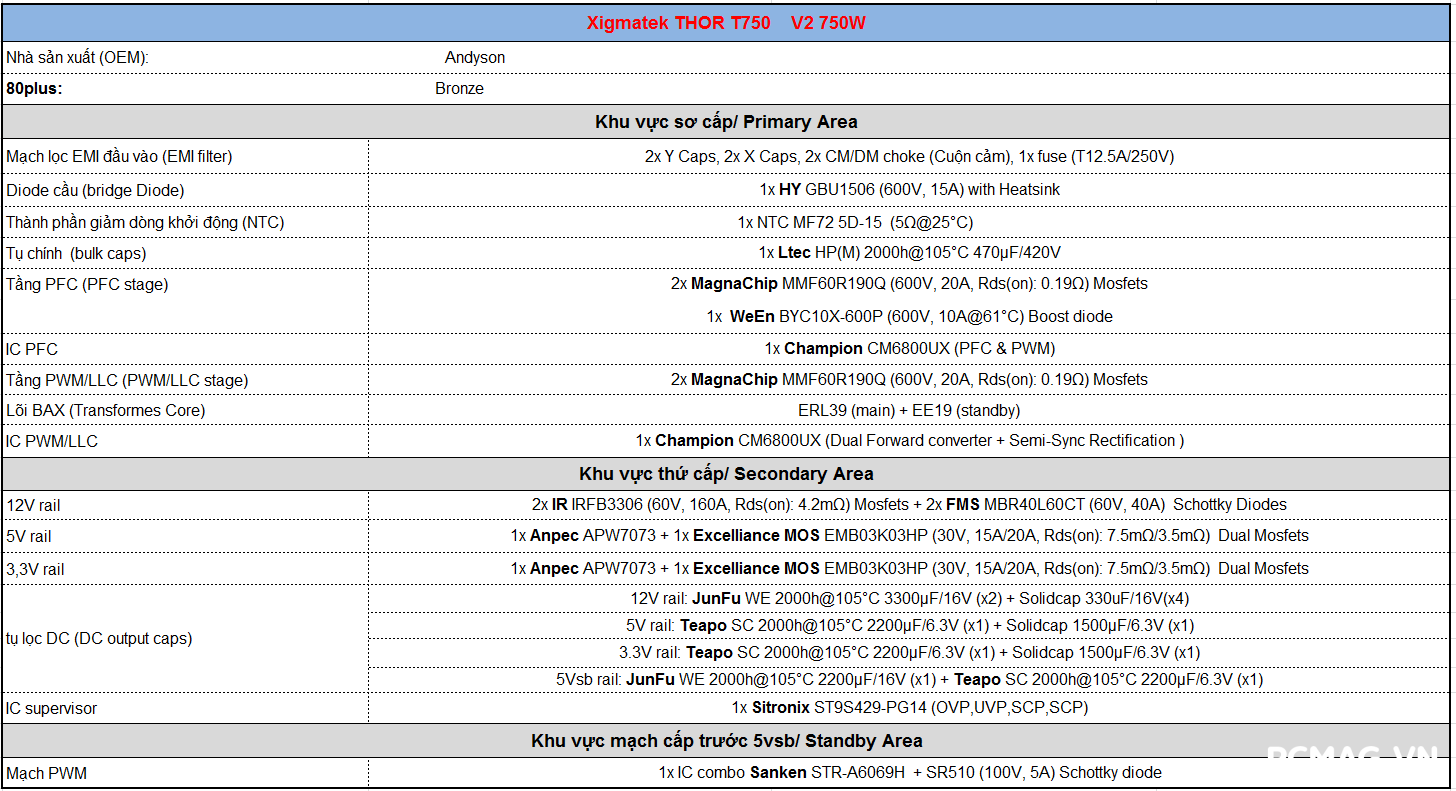
Task: Select the 12V rail IRFB3306 Mosfets cell
Action: [x=909, y=505]
